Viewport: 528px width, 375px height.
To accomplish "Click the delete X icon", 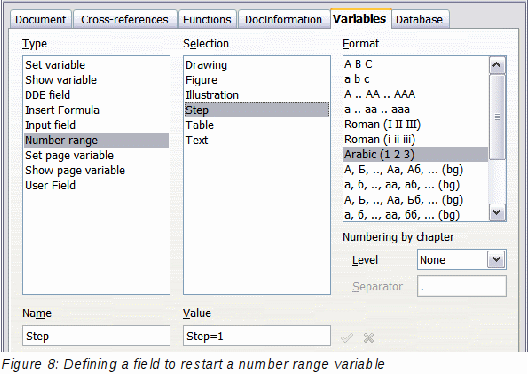I will pos(369,337).
